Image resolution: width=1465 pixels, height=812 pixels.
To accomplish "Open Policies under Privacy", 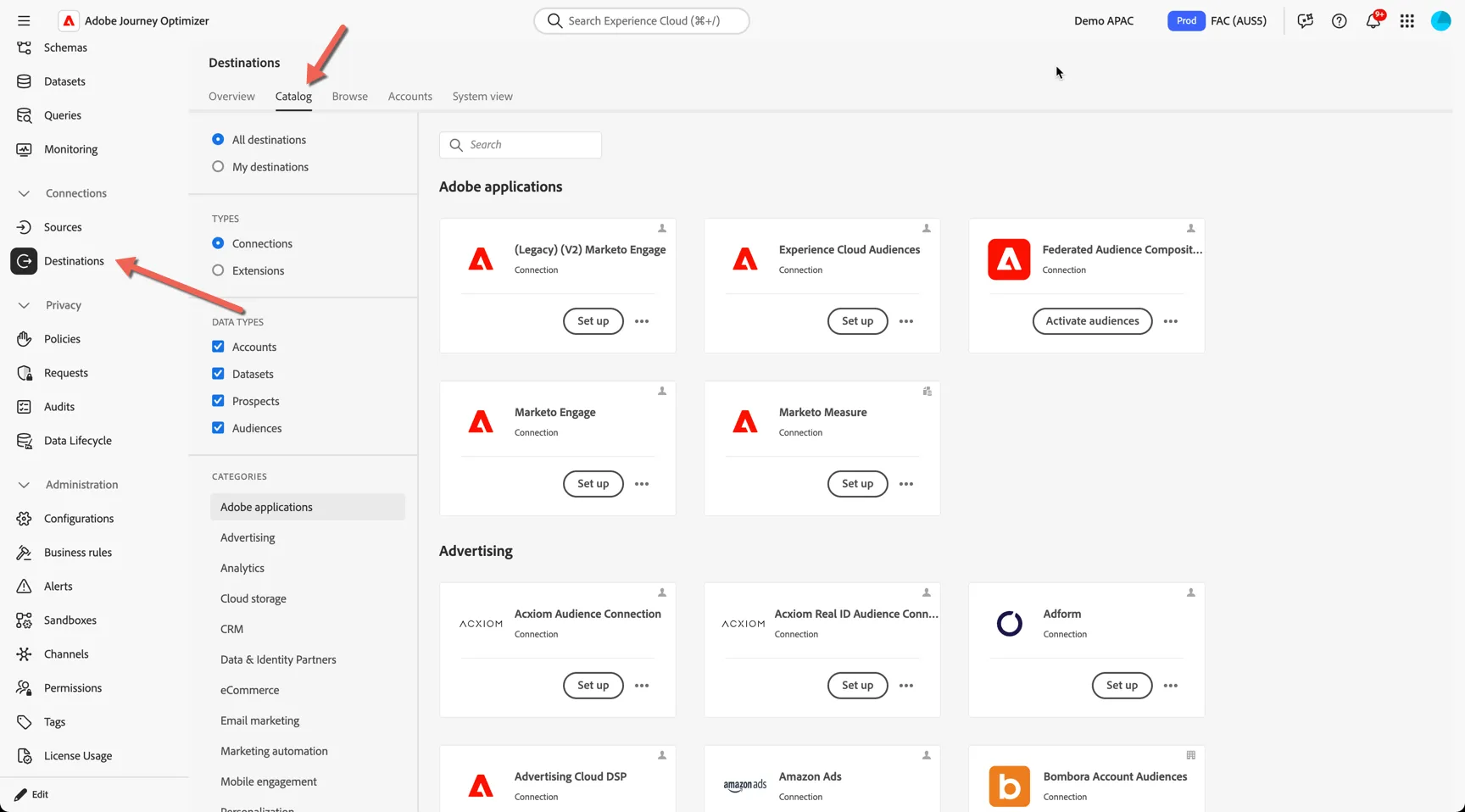I will [x=62, y=339].
